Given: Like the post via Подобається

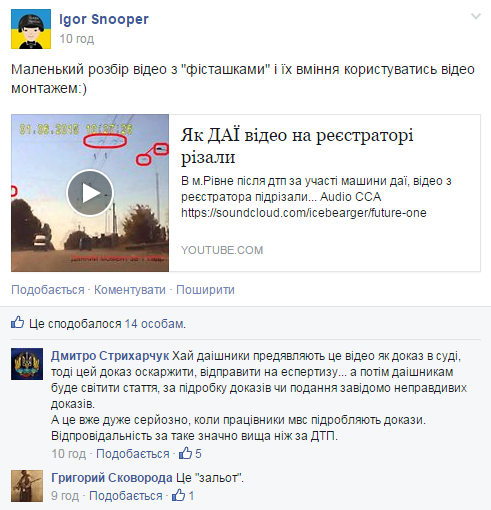Looking at the screenshot, I should pyautogui.click(x=48, y=290).
